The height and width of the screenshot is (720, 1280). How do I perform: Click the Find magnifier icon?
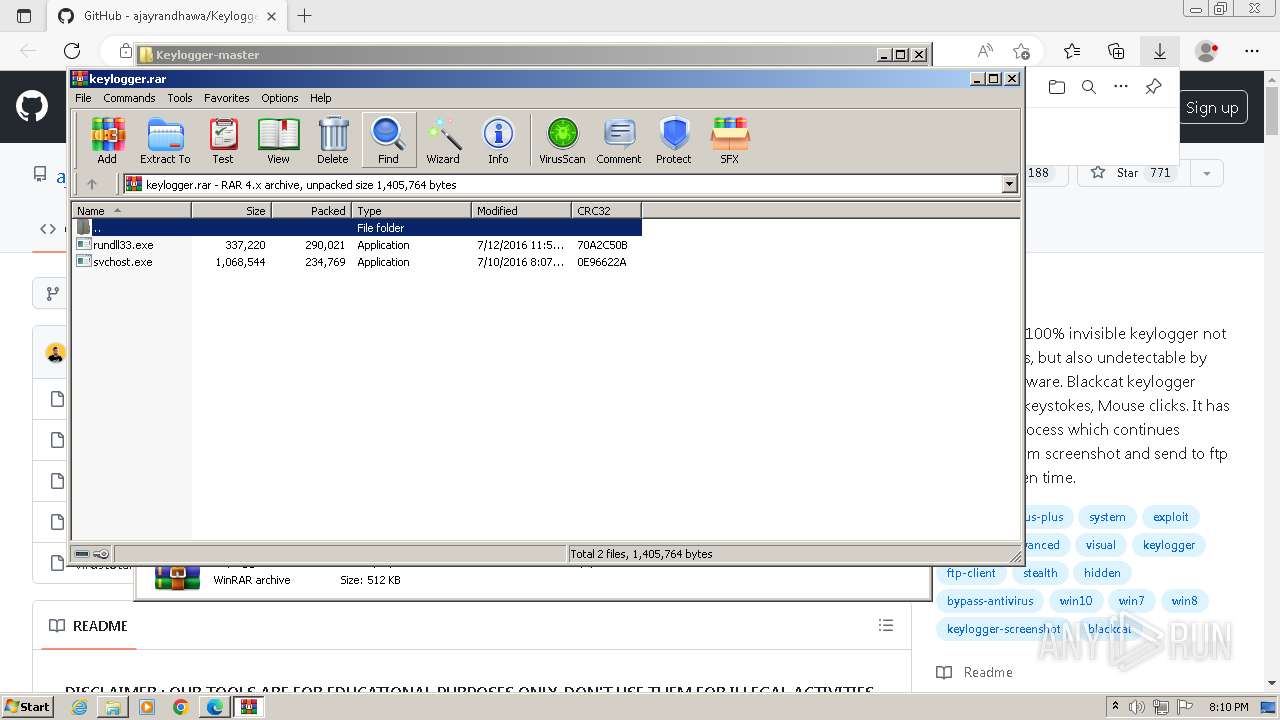click(388, 140)
